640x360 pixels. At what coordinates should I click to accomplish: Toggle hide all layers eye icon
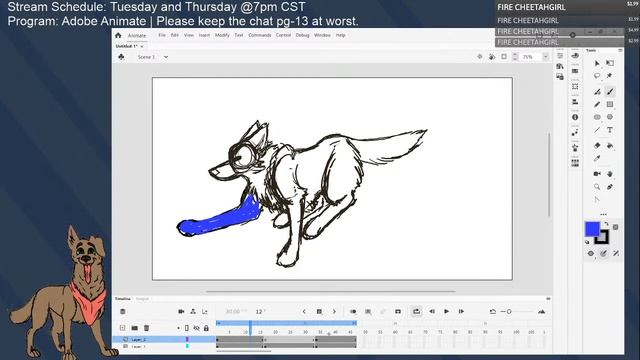(196, 328)
